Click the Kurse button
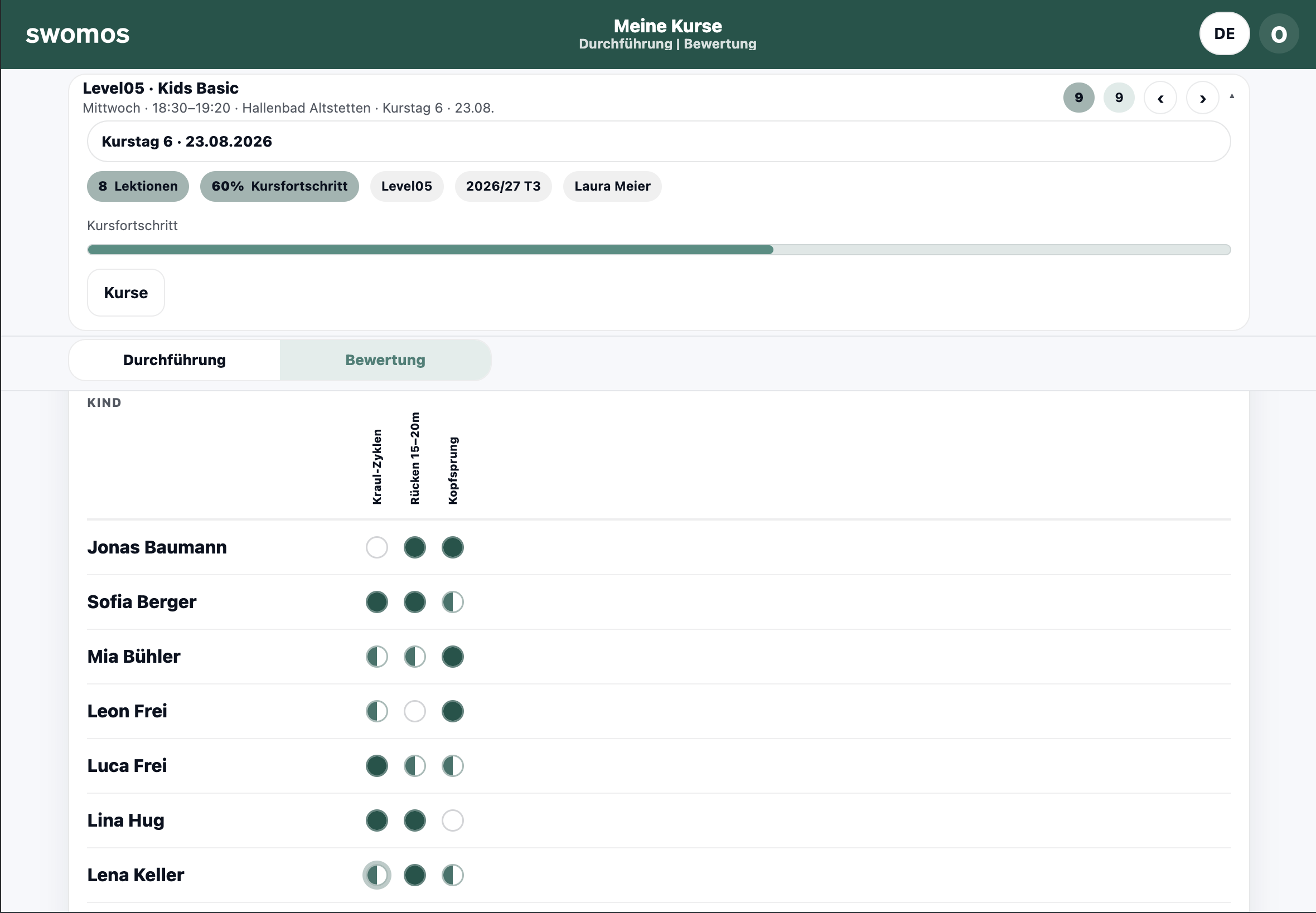This screenshot has width=1316, height=913. (x=126, y=293)
